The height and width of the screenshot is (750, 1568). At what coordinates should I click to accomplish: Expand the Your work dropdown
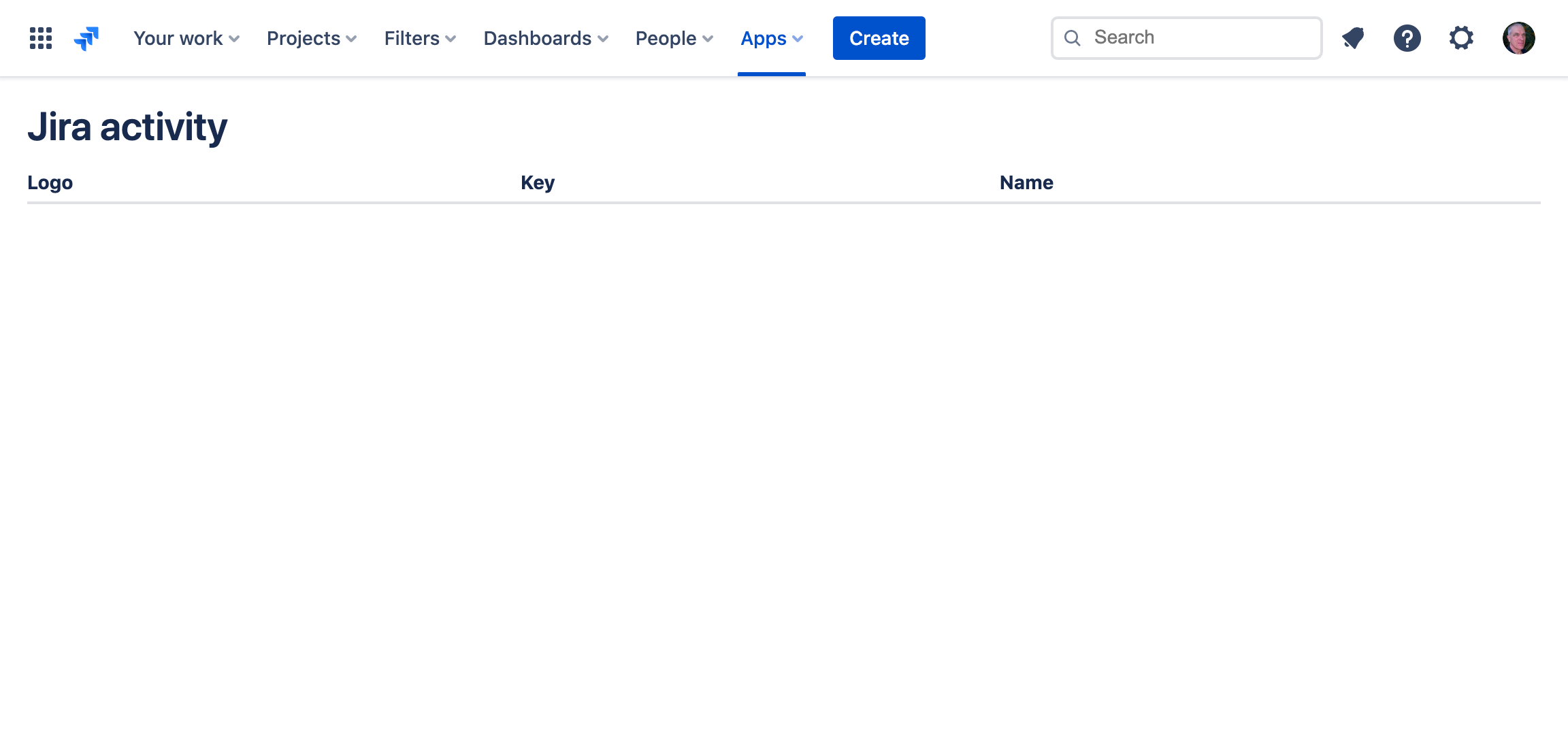pos(186,38)
